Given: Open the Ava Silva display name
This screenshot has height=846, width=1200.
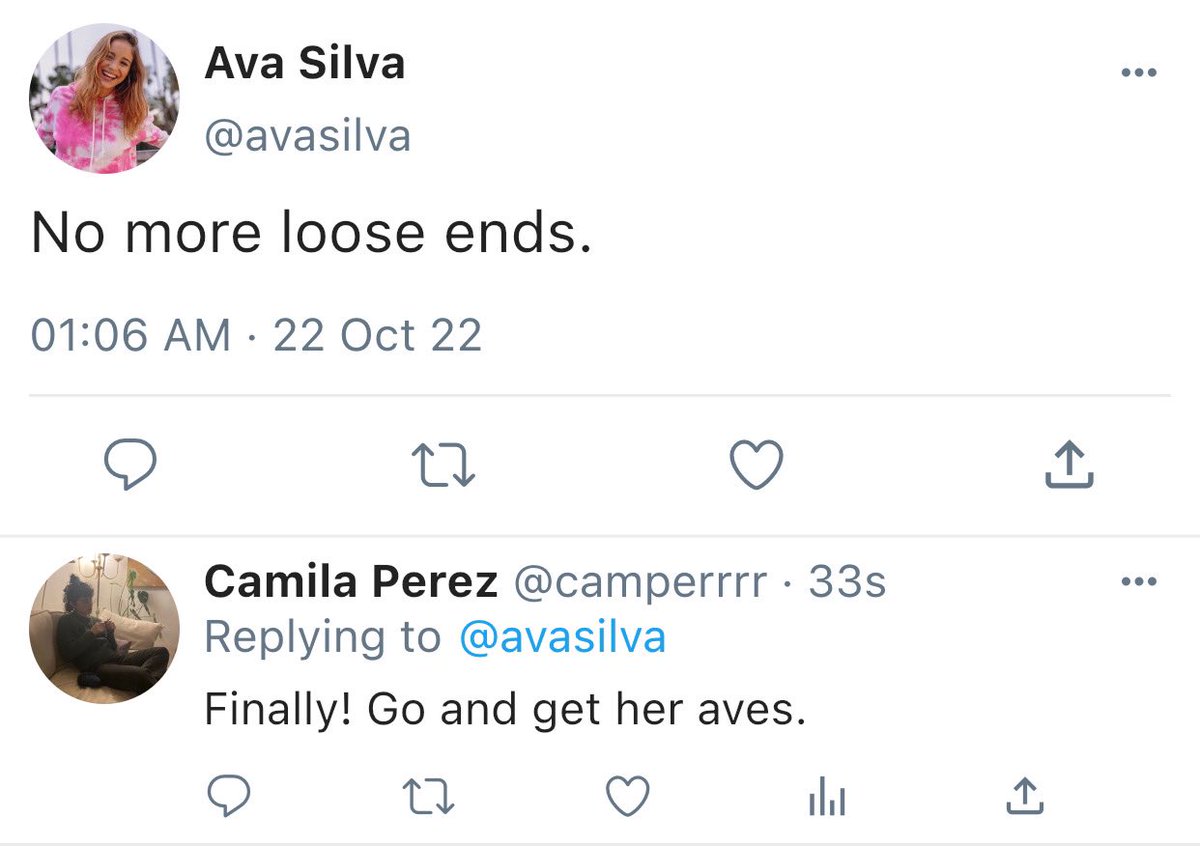Looking at the screenshot, I should point(304,65).
